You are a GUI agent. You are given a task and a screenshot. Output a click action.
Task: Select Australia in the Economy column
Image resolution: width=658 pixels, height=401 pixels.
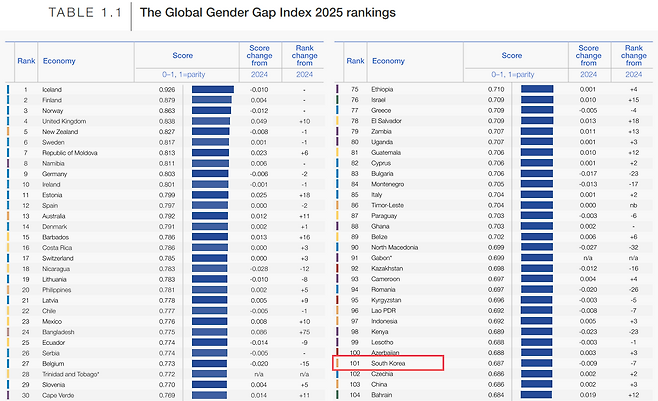tap(54, 216)
